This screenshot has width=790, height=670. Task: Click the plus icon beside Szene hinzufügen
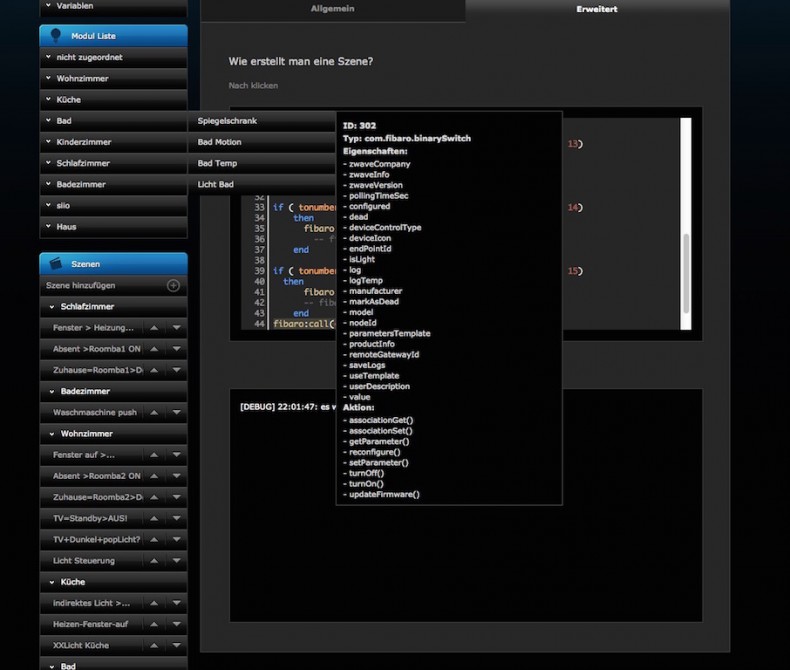pos(173,286)
